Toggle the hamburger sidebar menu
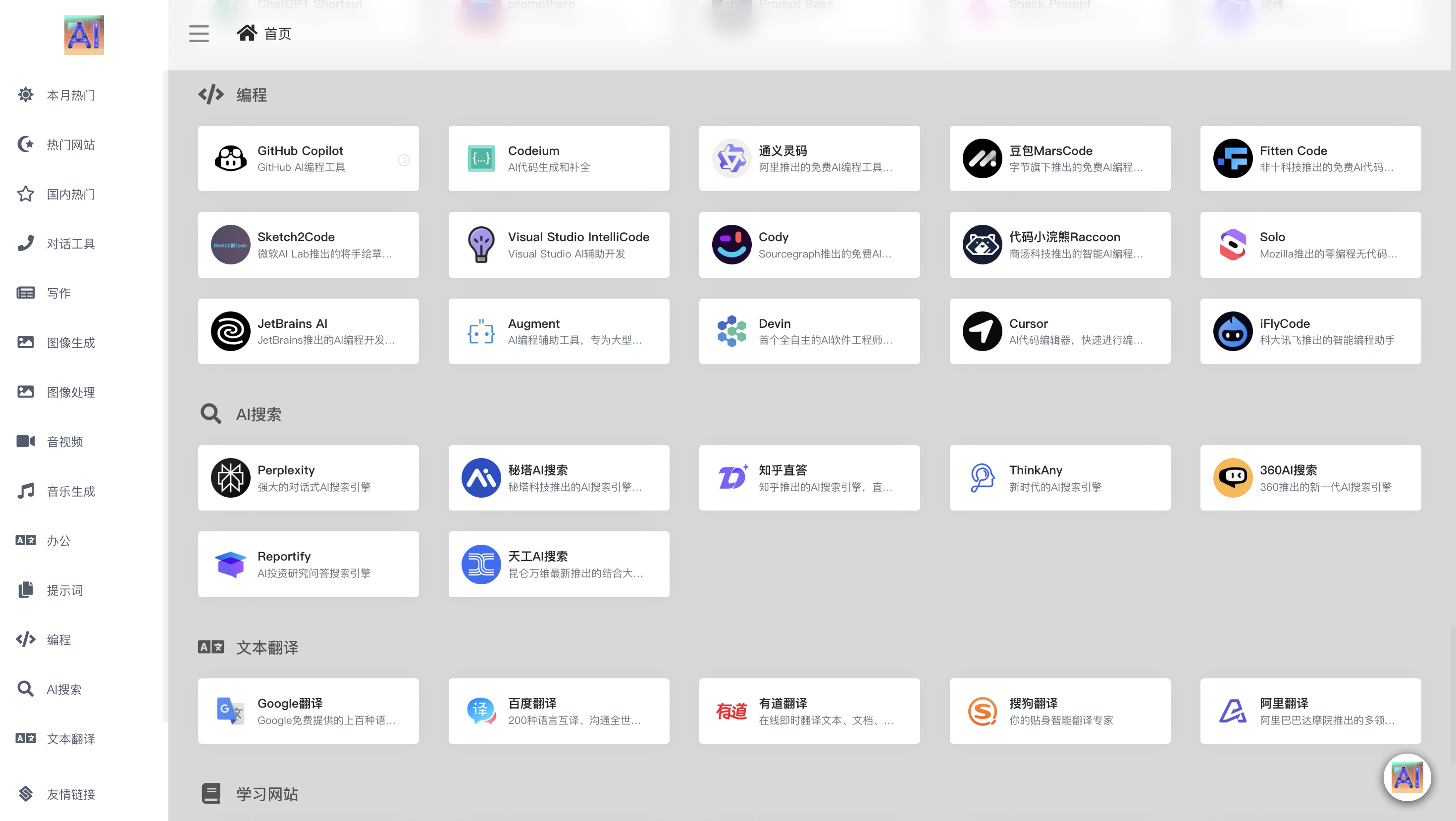Viewport: 1456px width, 821px height. click(x=199, y=33)
